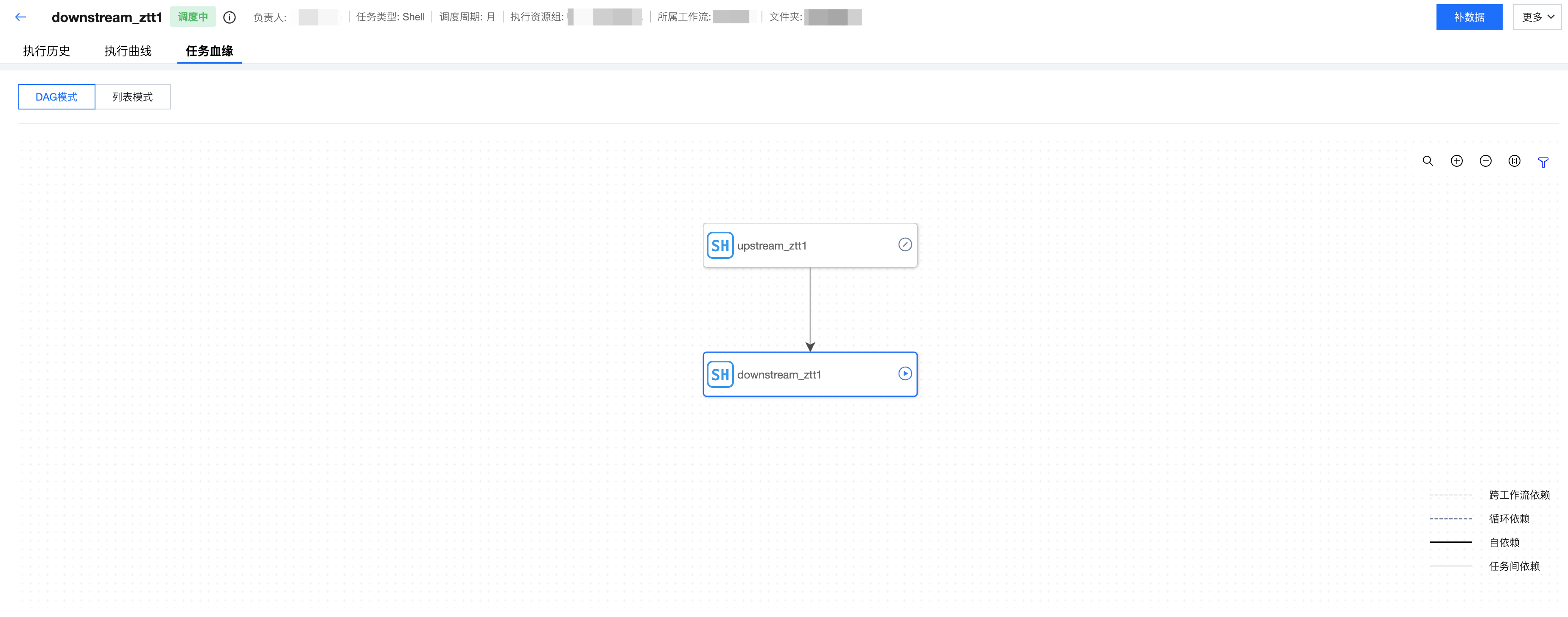The image size is (1568, 617).
Task: Click status icon on upstream_ztt1 node
Action: (905, 245)
